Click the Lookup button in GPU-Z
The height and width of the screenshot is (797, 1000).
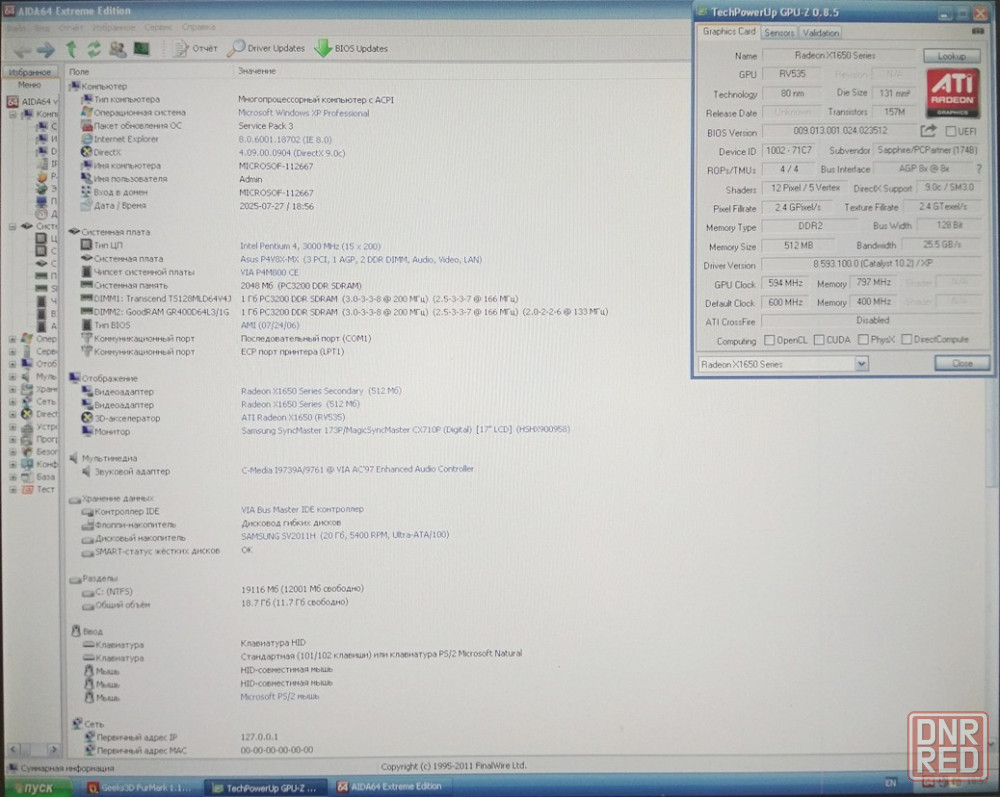[952, 56]
